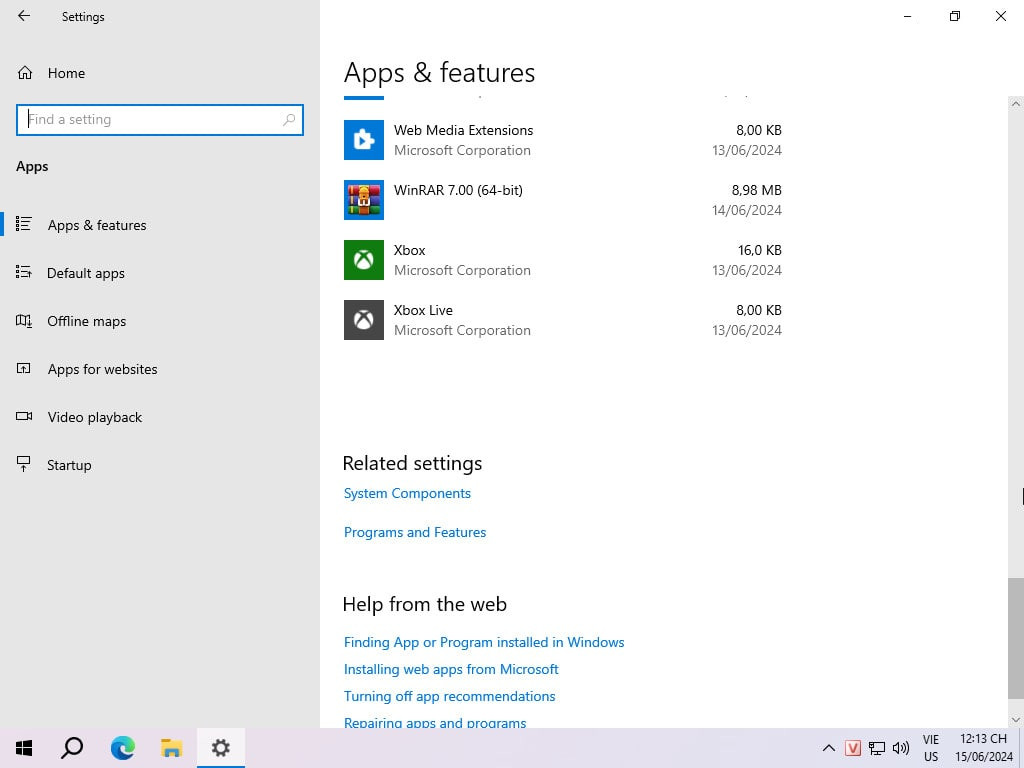Go back using the Settings back arrow
Screen dimensions: 1024x768
24,16
